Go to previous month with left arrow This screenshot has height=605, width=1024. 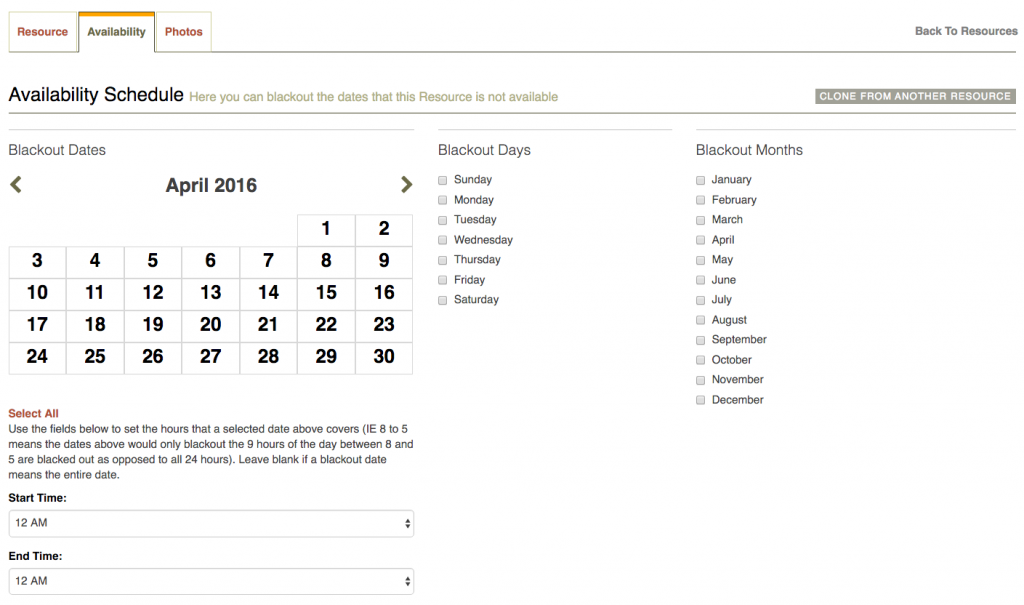pos(16,185)
